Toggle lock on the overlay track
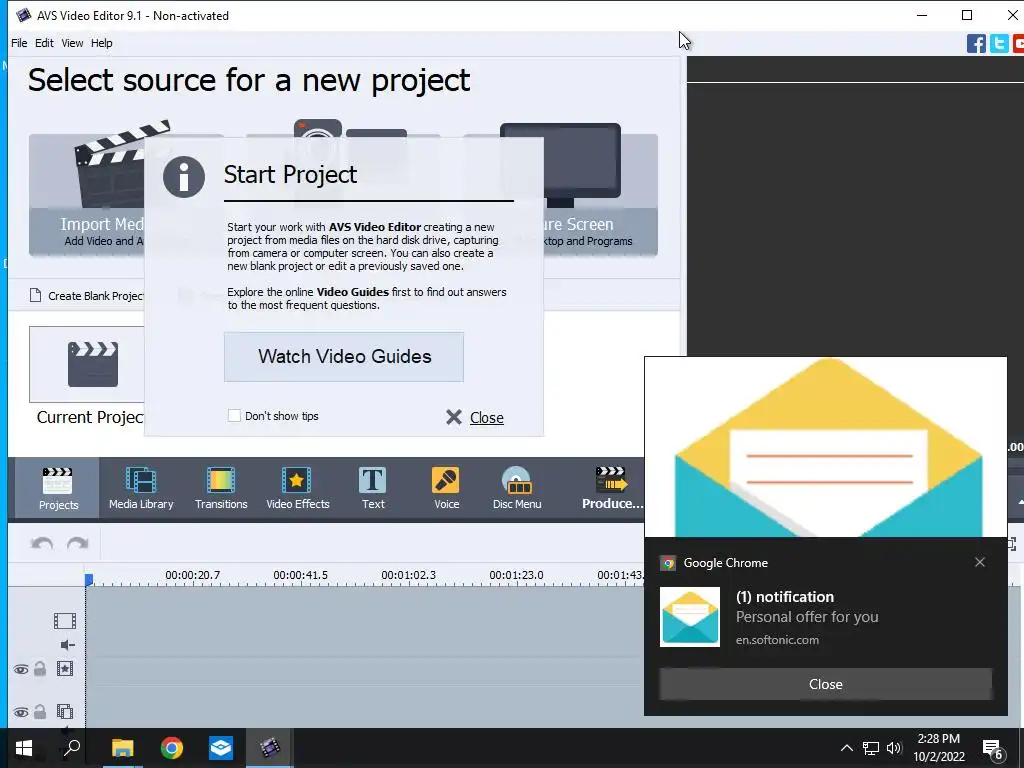 40,711
